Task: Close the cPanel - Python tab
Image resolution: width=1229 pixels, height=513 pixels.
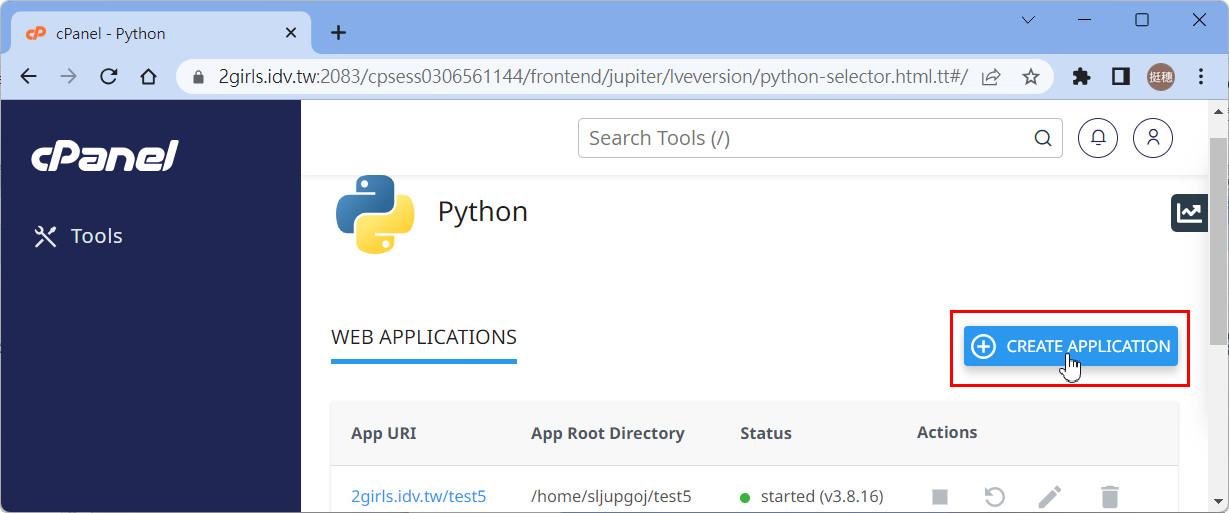Action: click(291, 33)
